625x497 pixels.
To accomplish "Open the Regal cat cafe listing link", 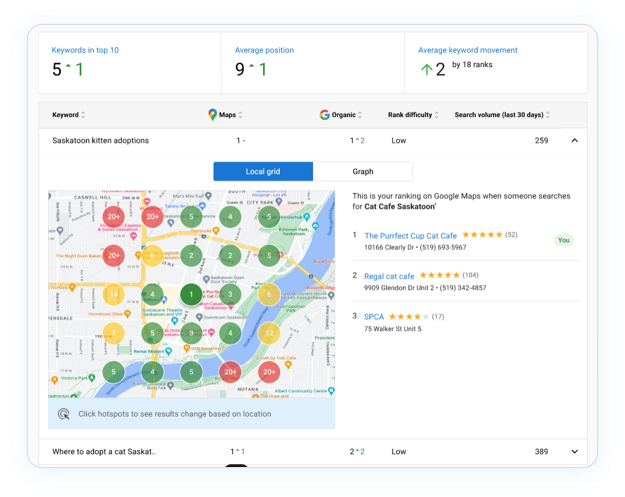I will tap(389, 275).
